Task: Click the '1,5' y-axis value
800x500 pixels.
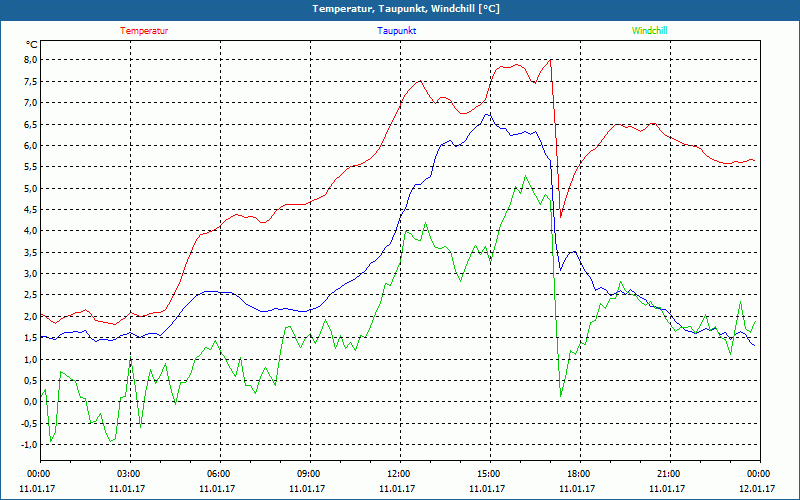Action: pyautogui.click(x=31, y=338)
